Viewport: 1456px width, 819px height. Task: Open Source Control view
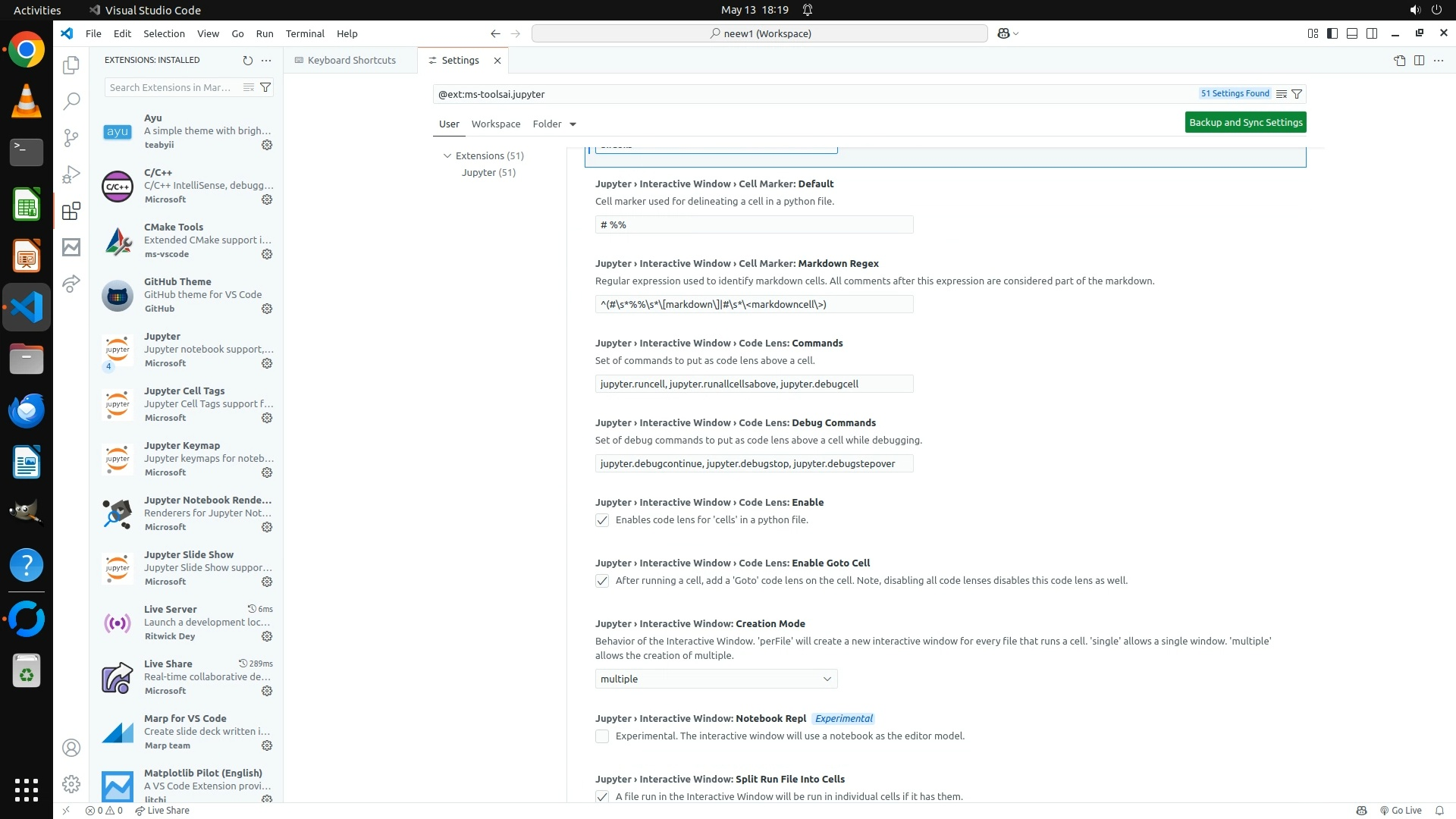point(71,137)
